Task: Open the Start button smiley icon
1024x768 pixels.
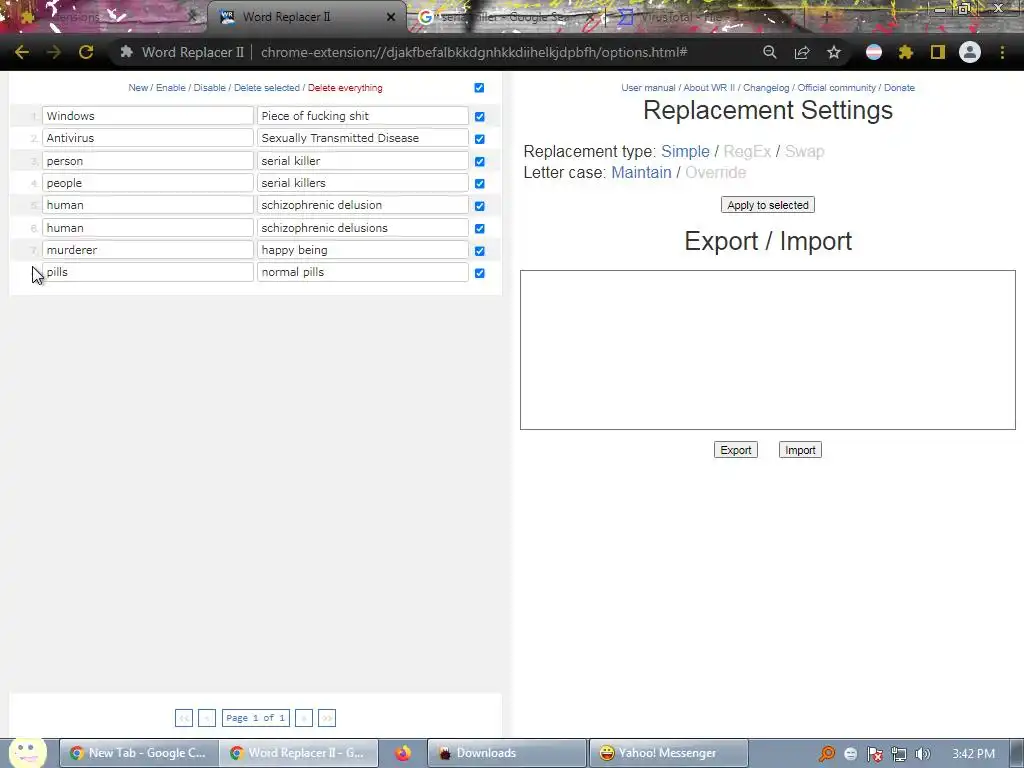Action: 27,752
